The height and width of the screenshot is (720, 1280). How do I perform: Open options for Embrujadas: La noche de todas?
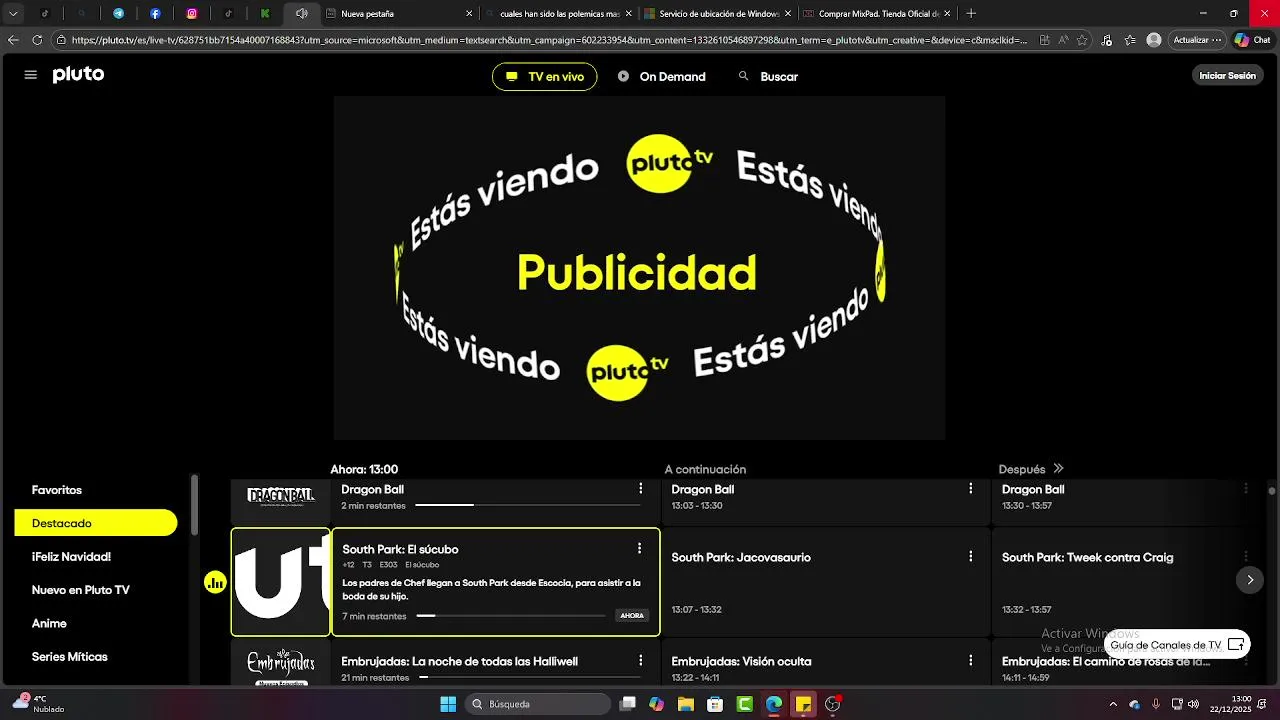641,660
